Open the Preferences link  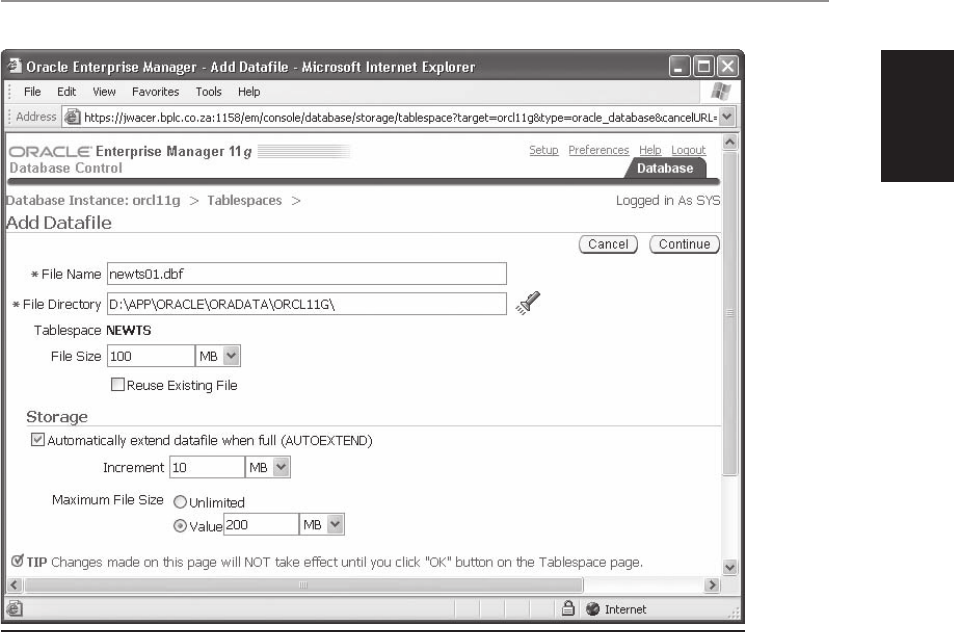599,150
